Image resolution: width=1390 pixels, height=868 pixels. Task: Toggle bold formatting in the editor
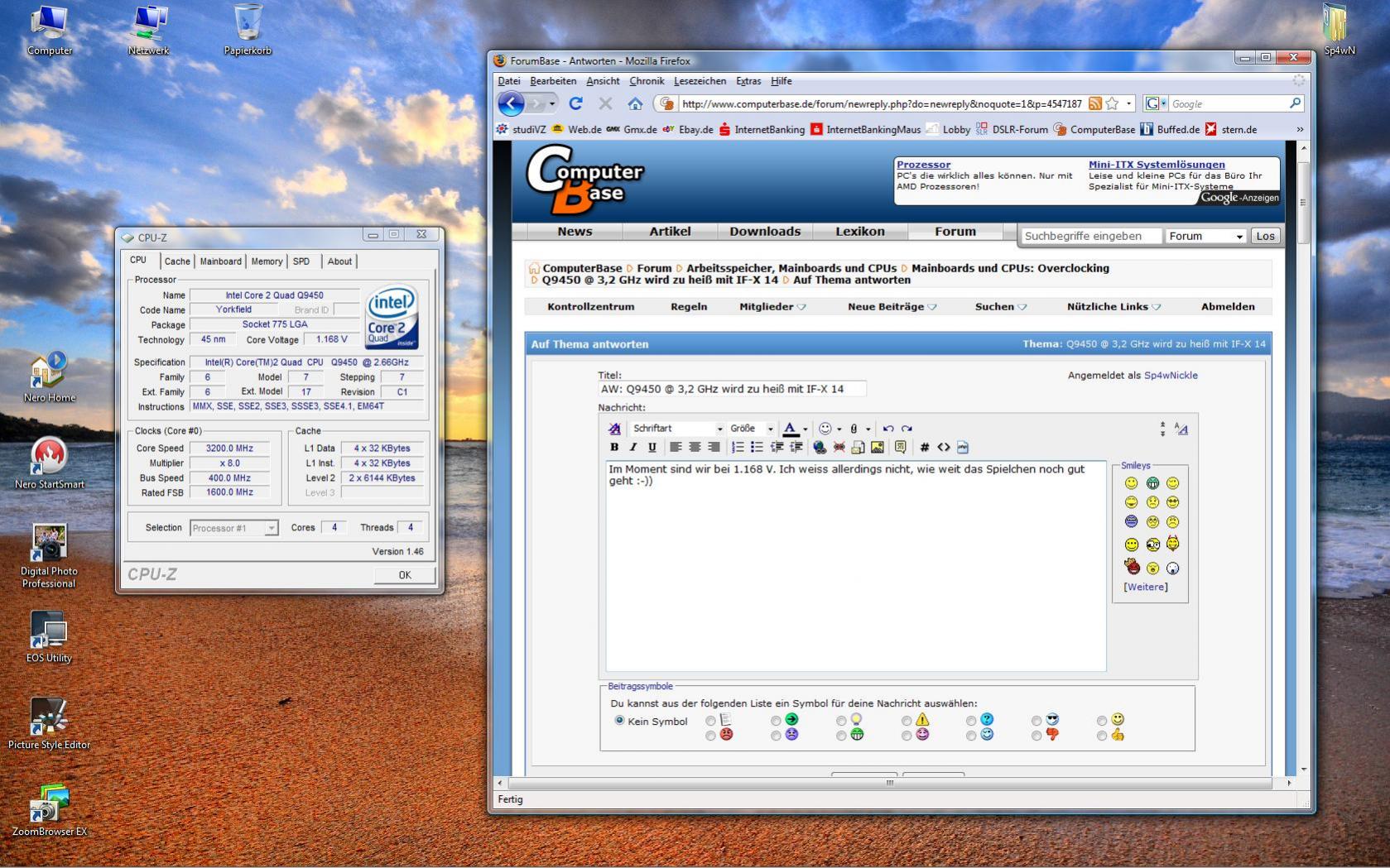614,448
